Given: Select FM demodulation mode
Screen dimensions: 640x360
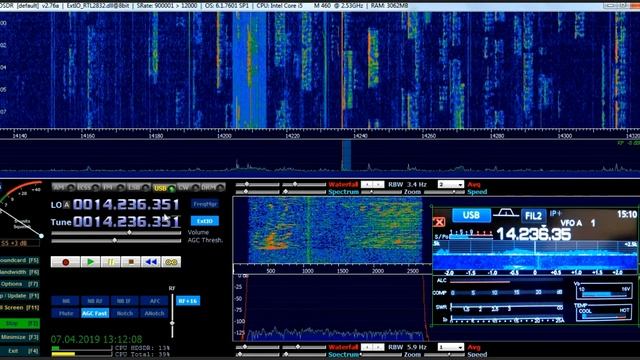Looking at the screenshot, I should [x=113, y=188].
